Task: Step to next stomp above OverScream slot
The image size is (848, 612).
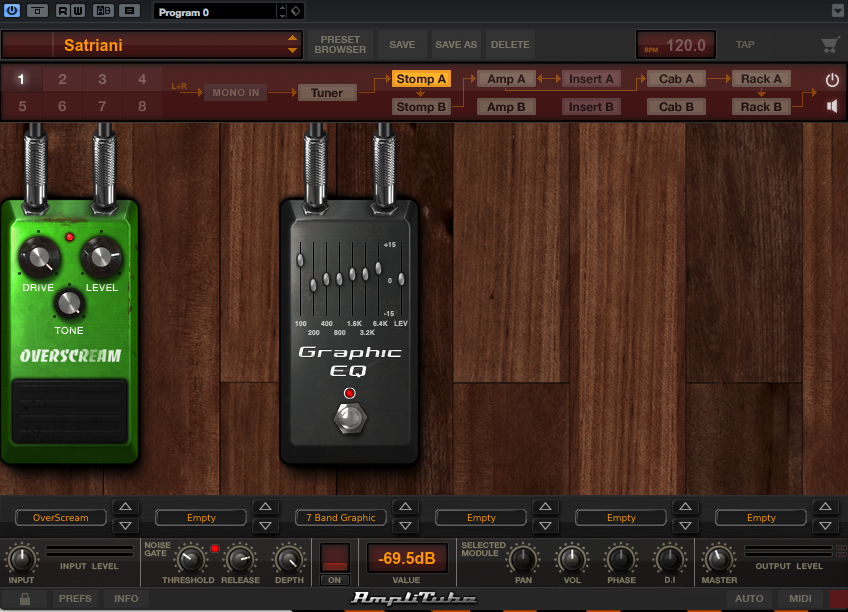Action: coord(125,507)
